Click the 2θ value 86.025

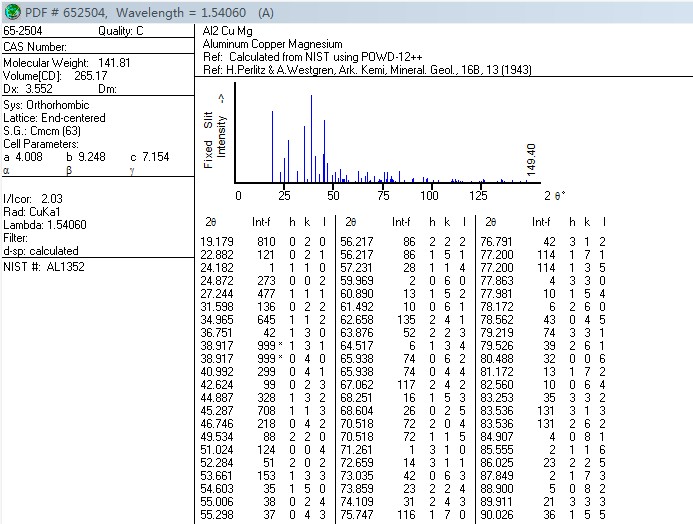497,463
